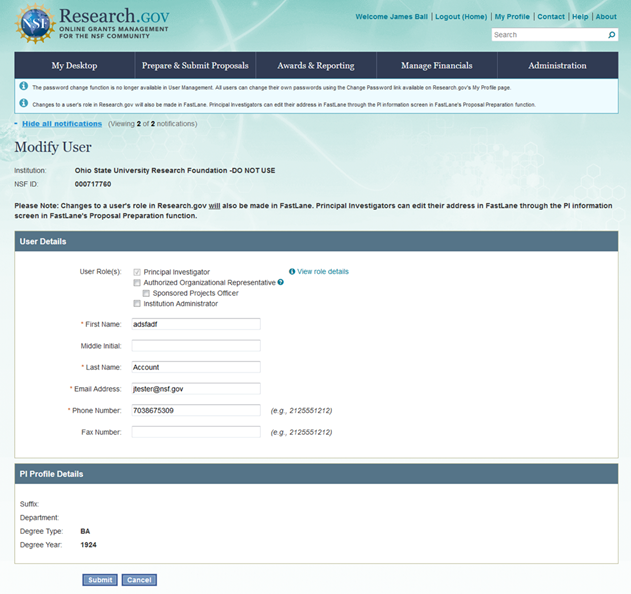This screenshot has height=594, width=631.
Task: Open the My Profile link
Action: (x=512, y=16)
